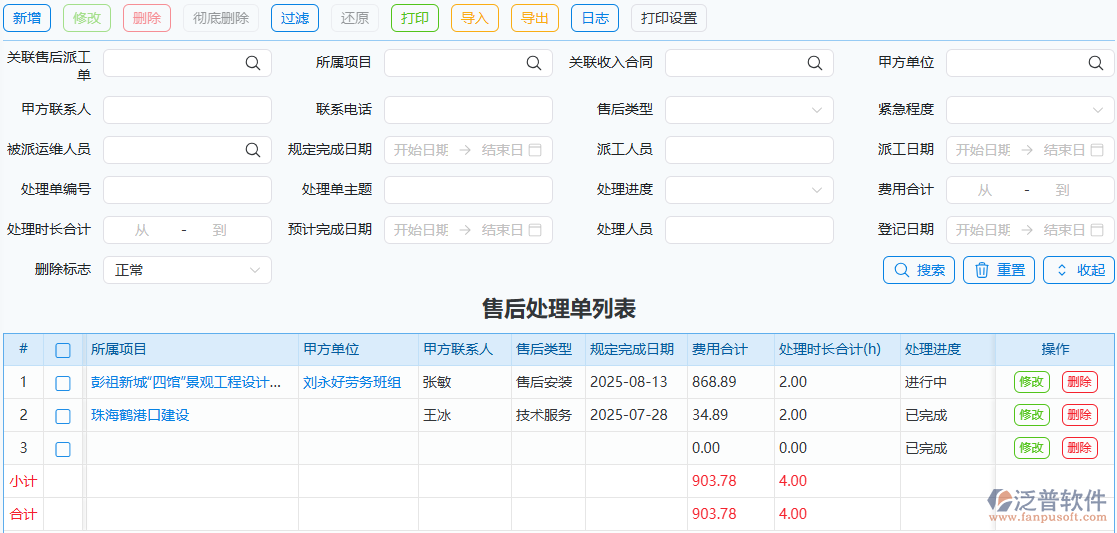Click search icon in 所属项目 field

coord(534,63)
